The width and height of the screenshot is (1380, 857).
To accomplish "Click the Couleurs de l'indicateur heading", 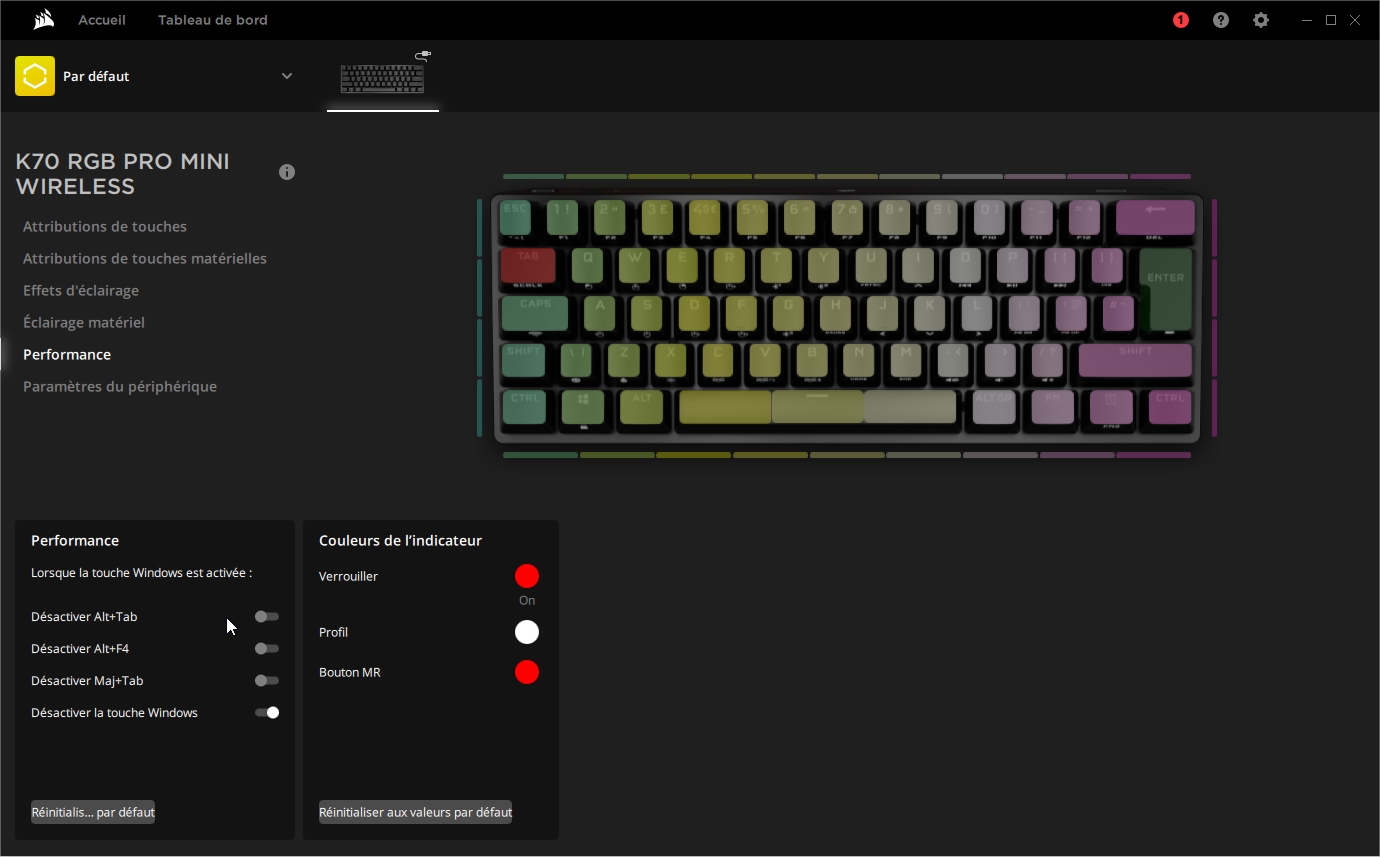I will (400, 540).
